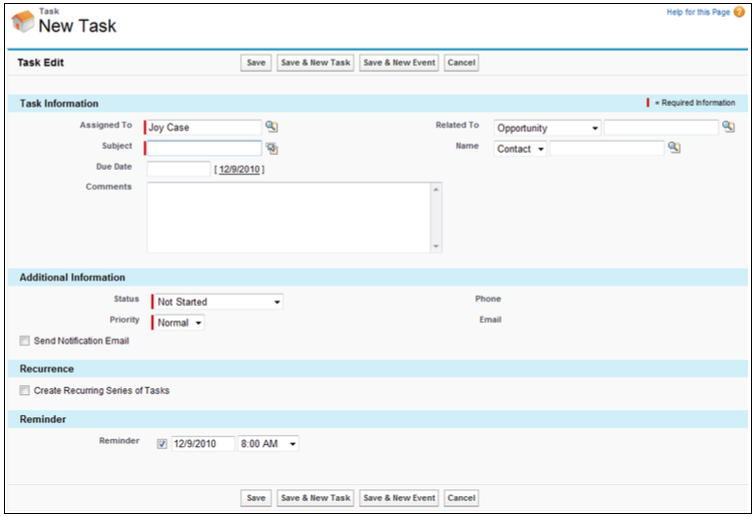The width and height of the screenshot is (756, 517).
Task: Click the Assigned To lookup icon
Action: coord(271,127)
